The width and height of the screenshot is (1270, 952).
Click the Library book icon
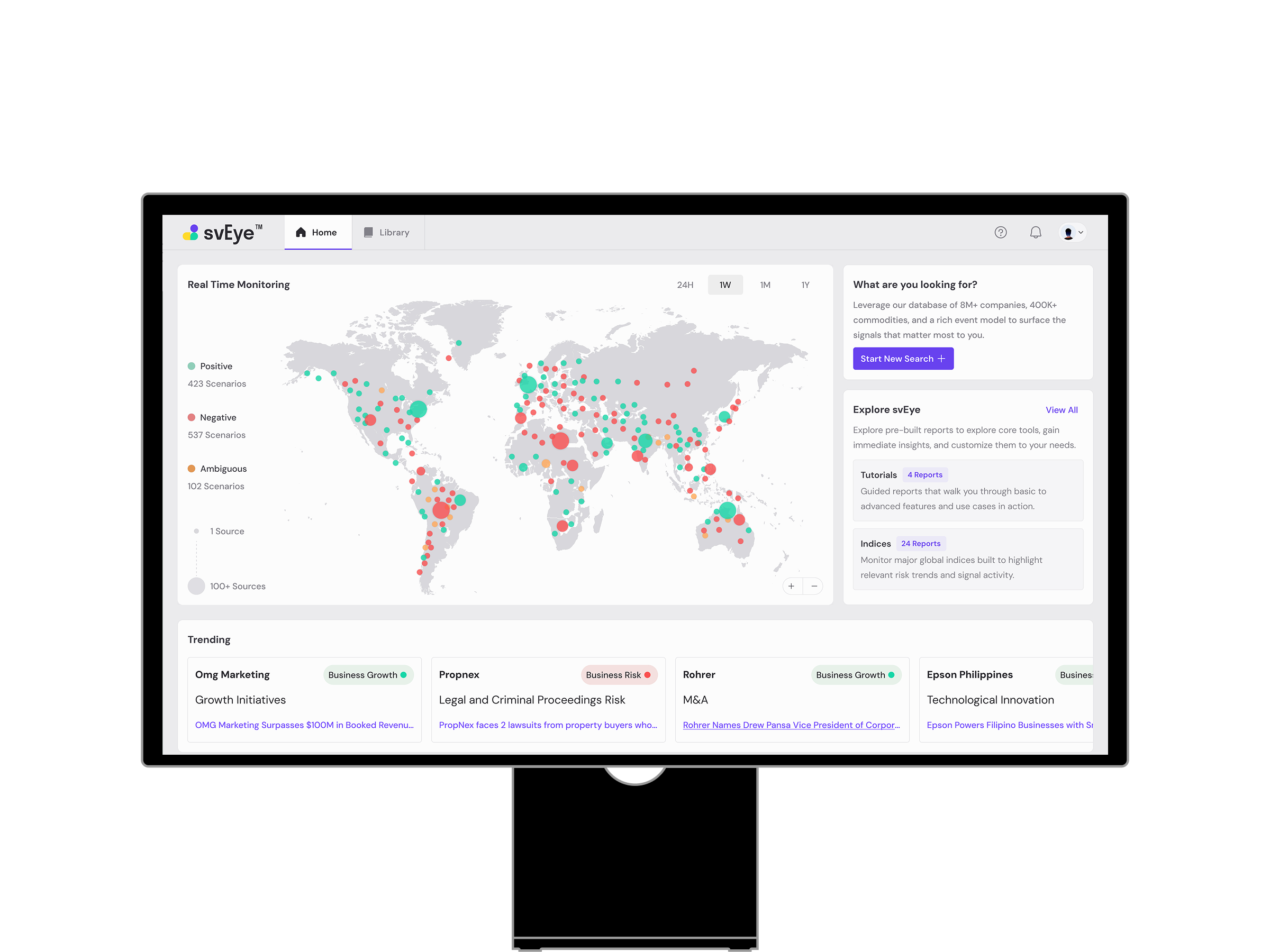click(x=369, y=232)
